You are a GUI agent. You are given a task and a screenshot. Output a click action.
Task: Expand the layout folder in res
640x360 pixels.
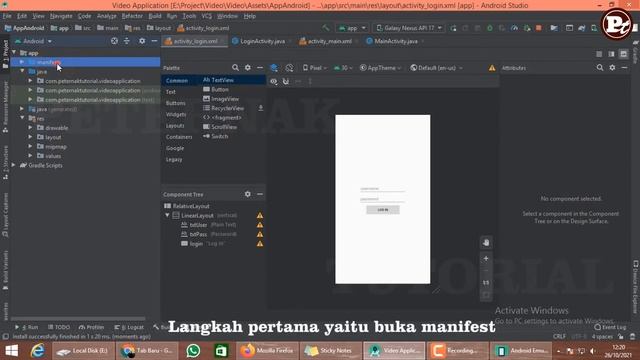click(x=30, y=137)
